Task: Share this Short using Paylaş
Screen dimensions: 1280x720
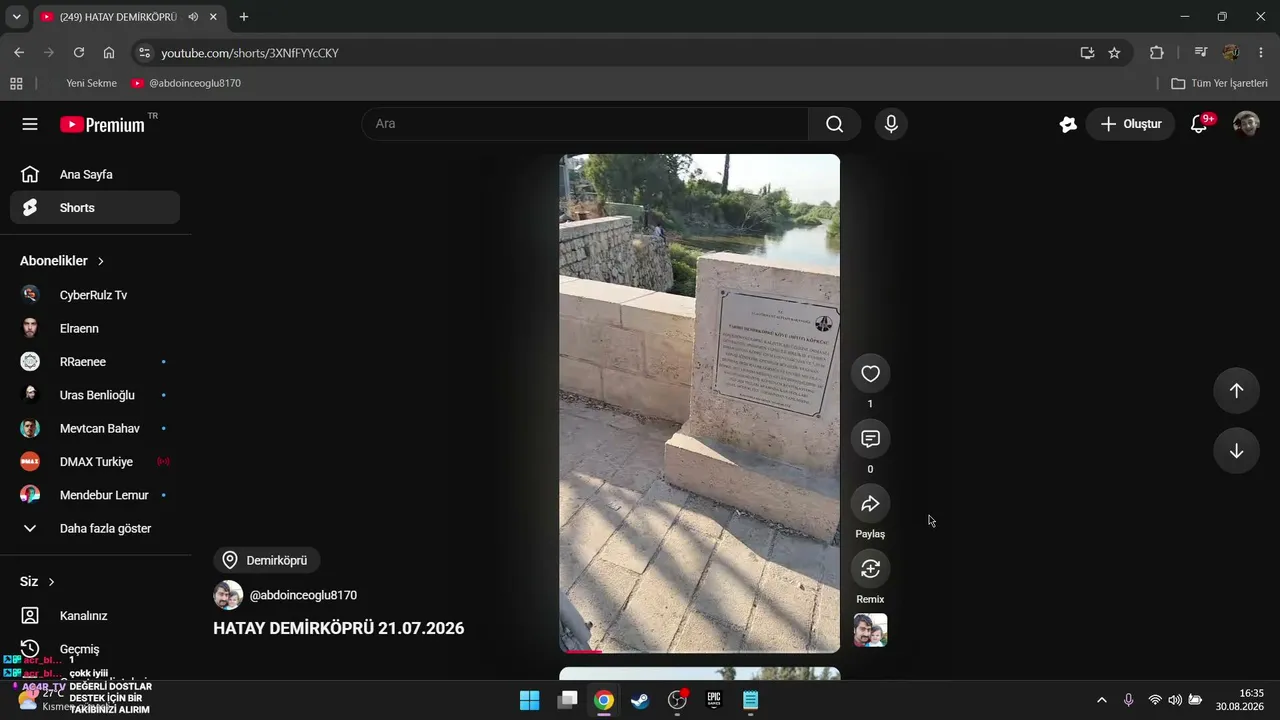Action: pyautogui.click(x=870, y=504)
